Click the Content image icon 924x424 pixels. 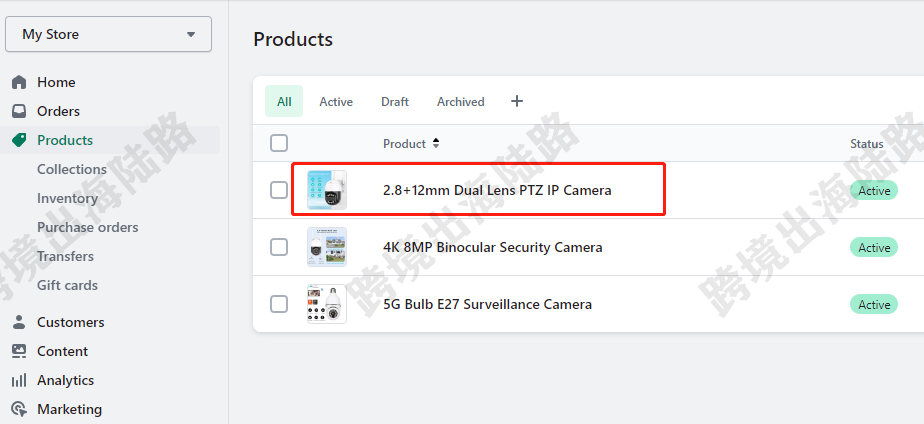point(19,351)
